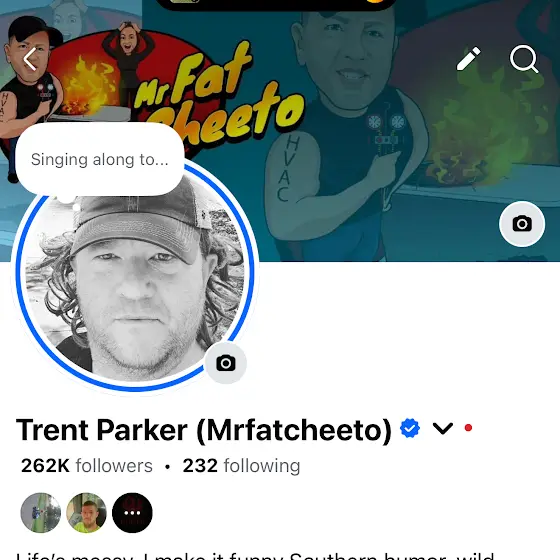The height and width of the screenshot is (560, 560).
Task: Click the blue verified badge
Action: [x=410, y=428]
